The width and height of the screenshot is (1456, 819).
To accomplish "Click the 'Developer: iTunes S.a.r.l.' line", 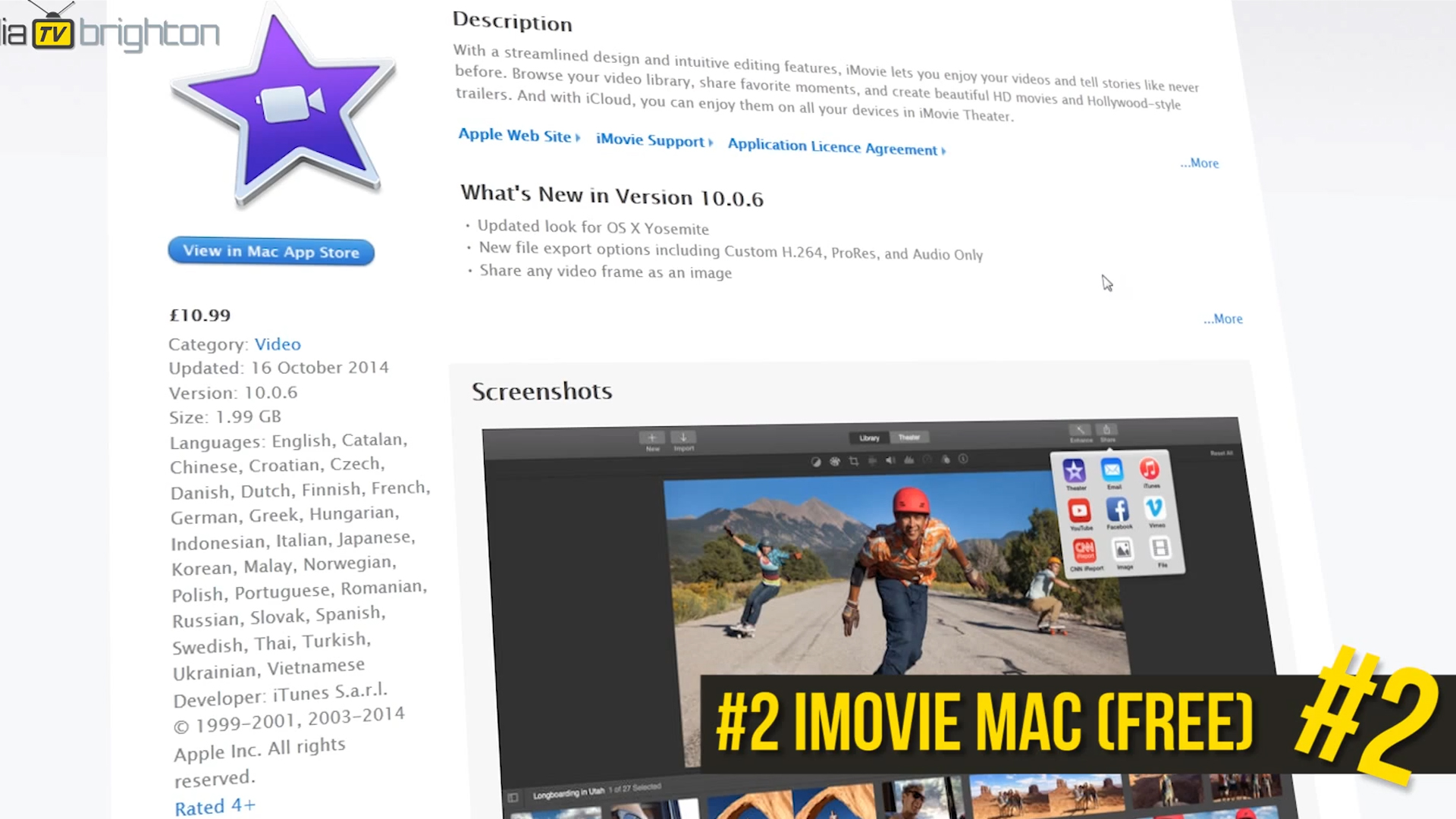I will (280, 695).
